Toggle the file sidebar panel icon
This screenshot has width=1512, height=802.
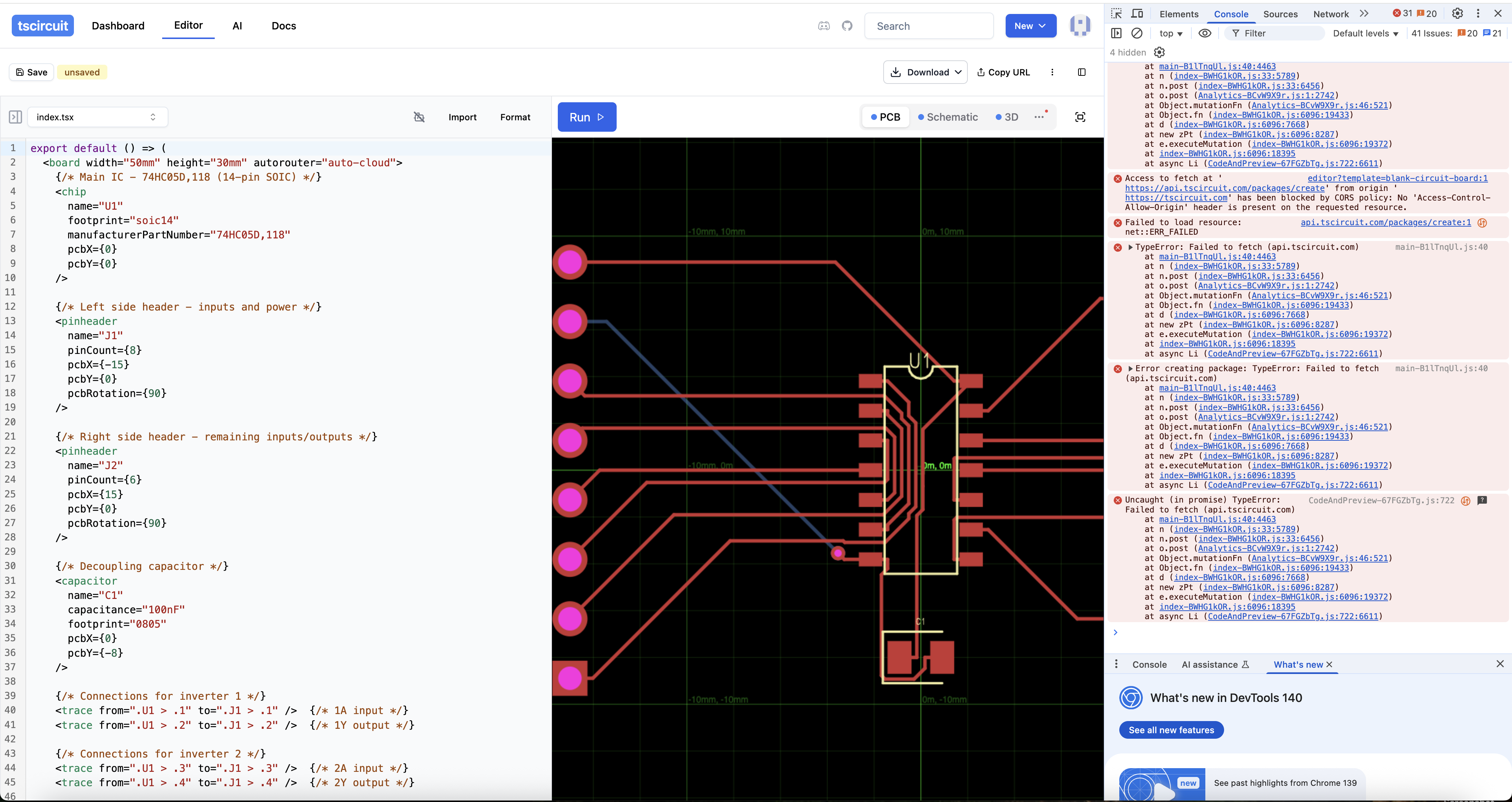point(15,117)
